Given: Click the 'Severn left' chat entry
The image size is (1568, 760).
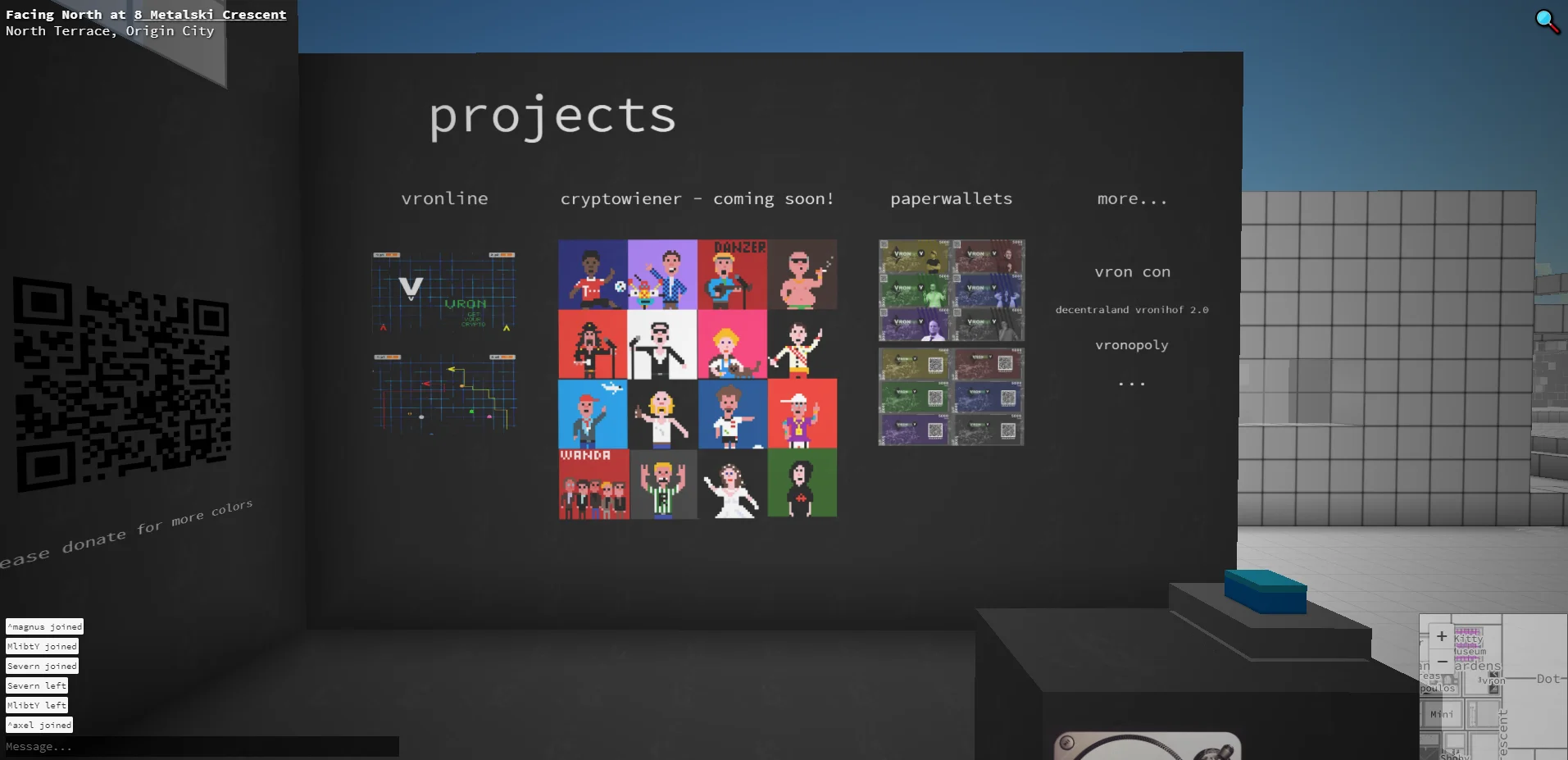Looking at the screenshot, I should coord(37,685).
